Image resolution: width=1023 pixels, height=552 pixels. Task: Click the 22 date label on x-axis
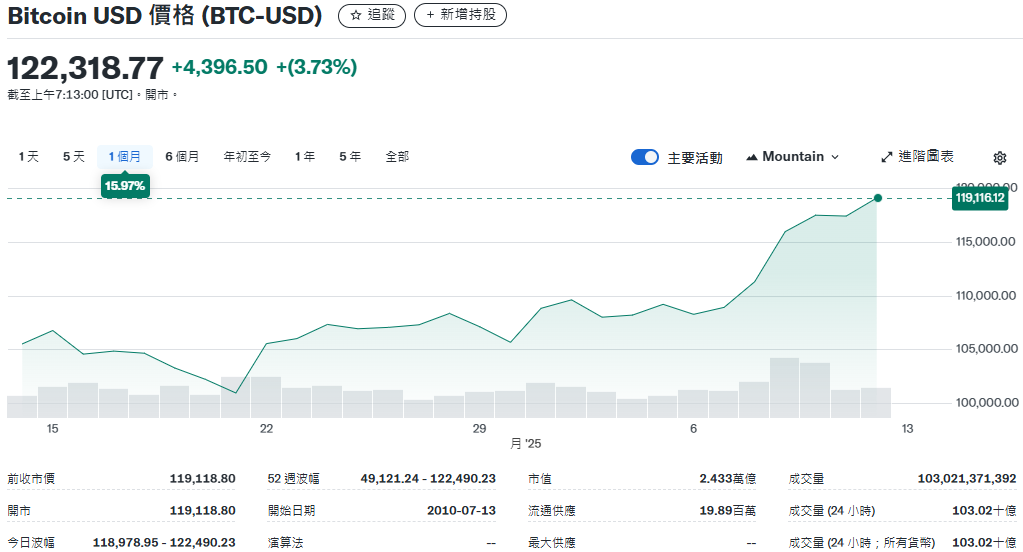[266, 429]
